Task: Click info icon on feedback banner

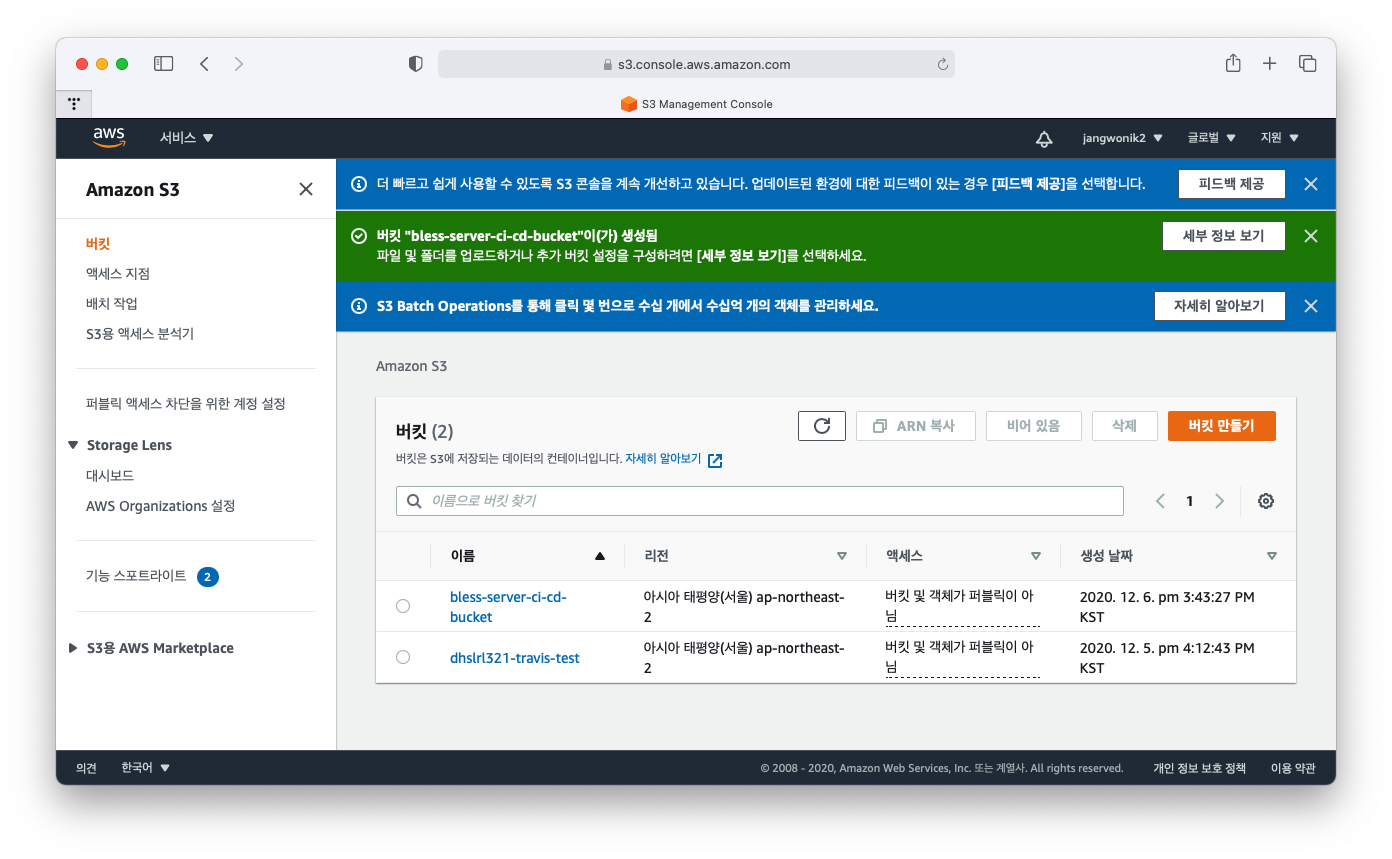Action: point(358,184)
